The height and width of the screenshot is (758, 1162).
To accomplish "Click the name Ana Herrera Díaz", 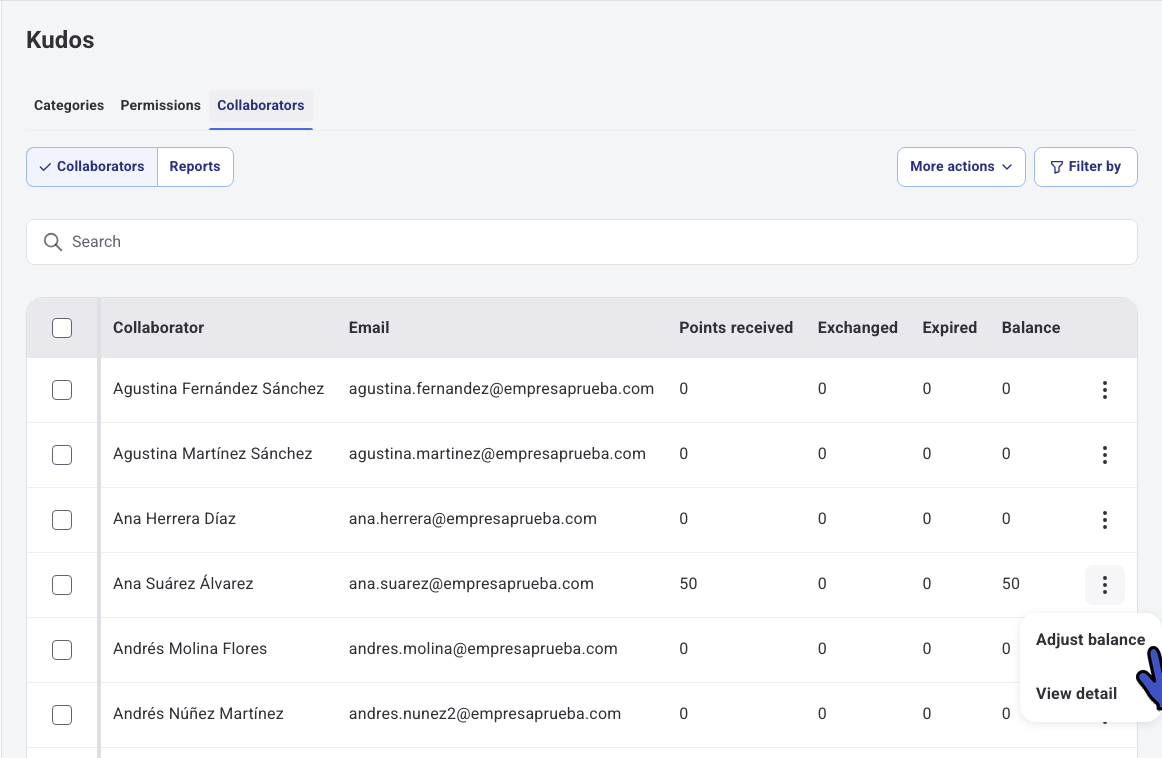I will pos(174,519).
